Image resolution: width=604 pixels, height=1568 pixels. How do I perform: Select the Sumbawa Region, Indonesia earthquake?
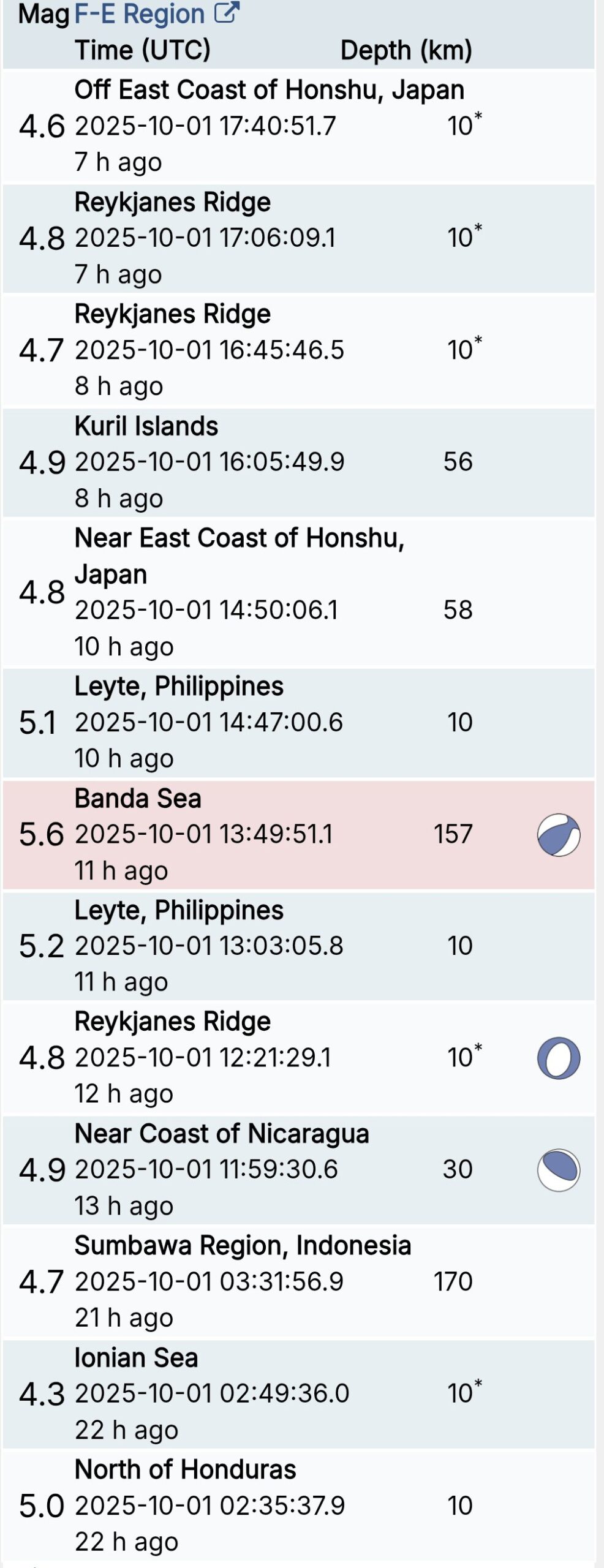tap(243, 1246)
